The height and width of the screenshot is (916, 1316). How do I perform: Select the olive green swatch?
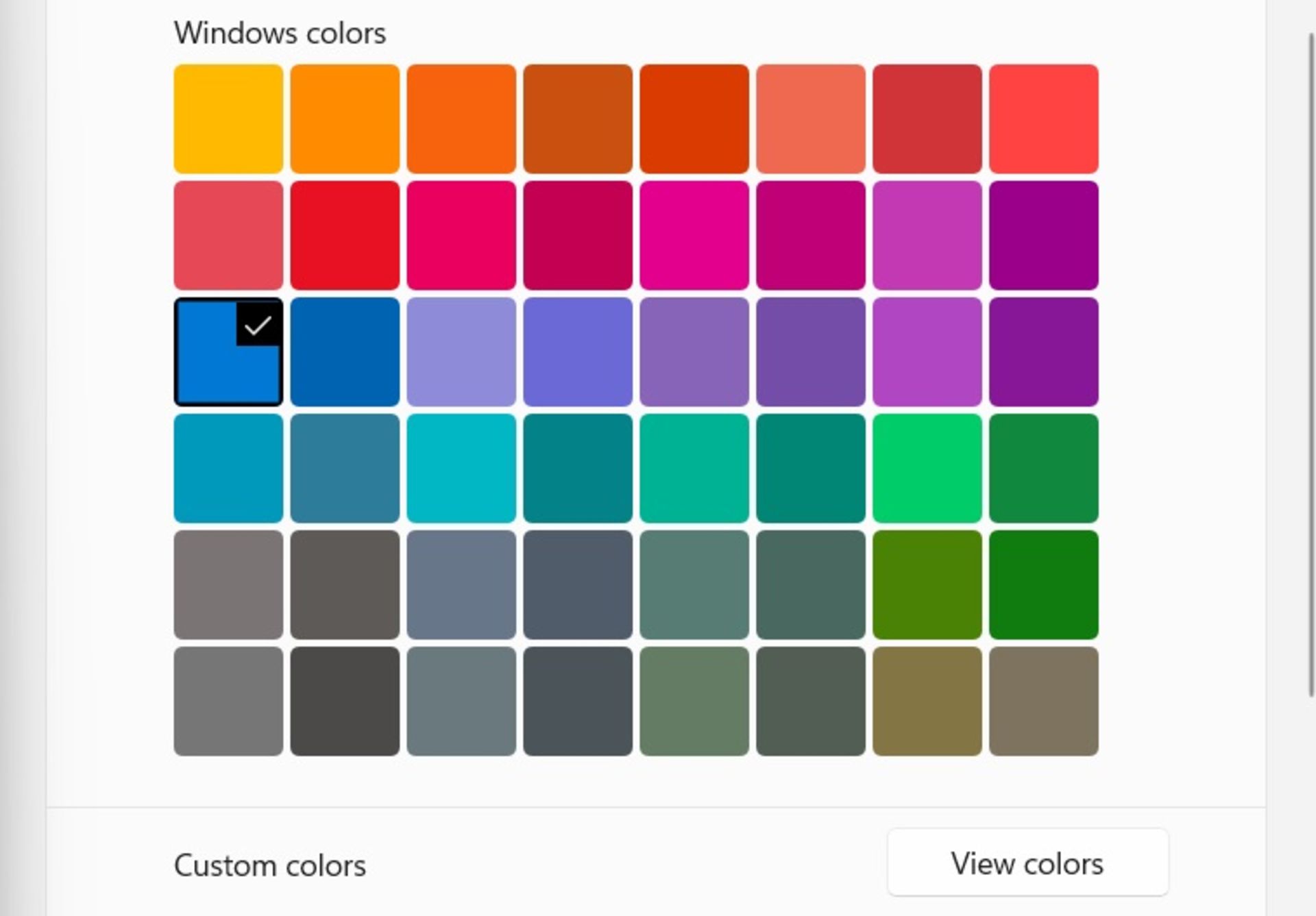(927, 584)
